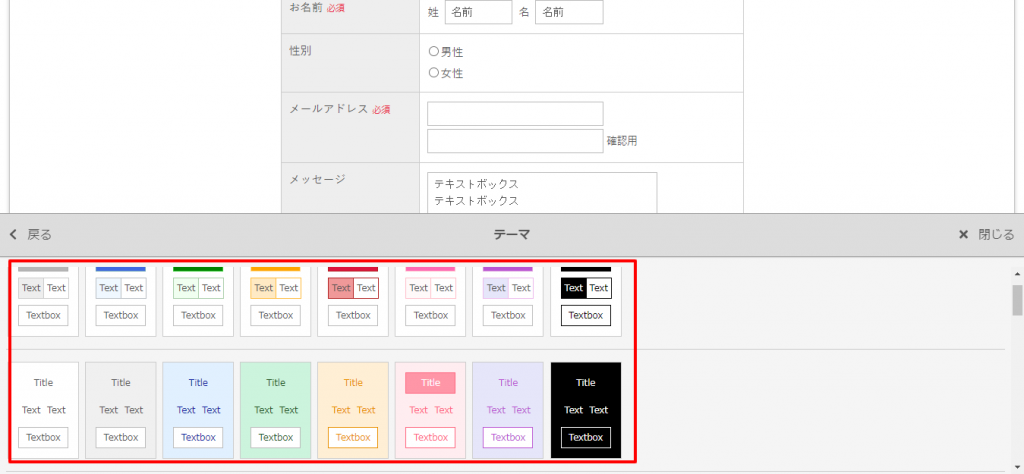Image resolution: width=1024 pixels, height=474 pixels.
Task: Select the 女性 radio button
Action: pos(434,73)
